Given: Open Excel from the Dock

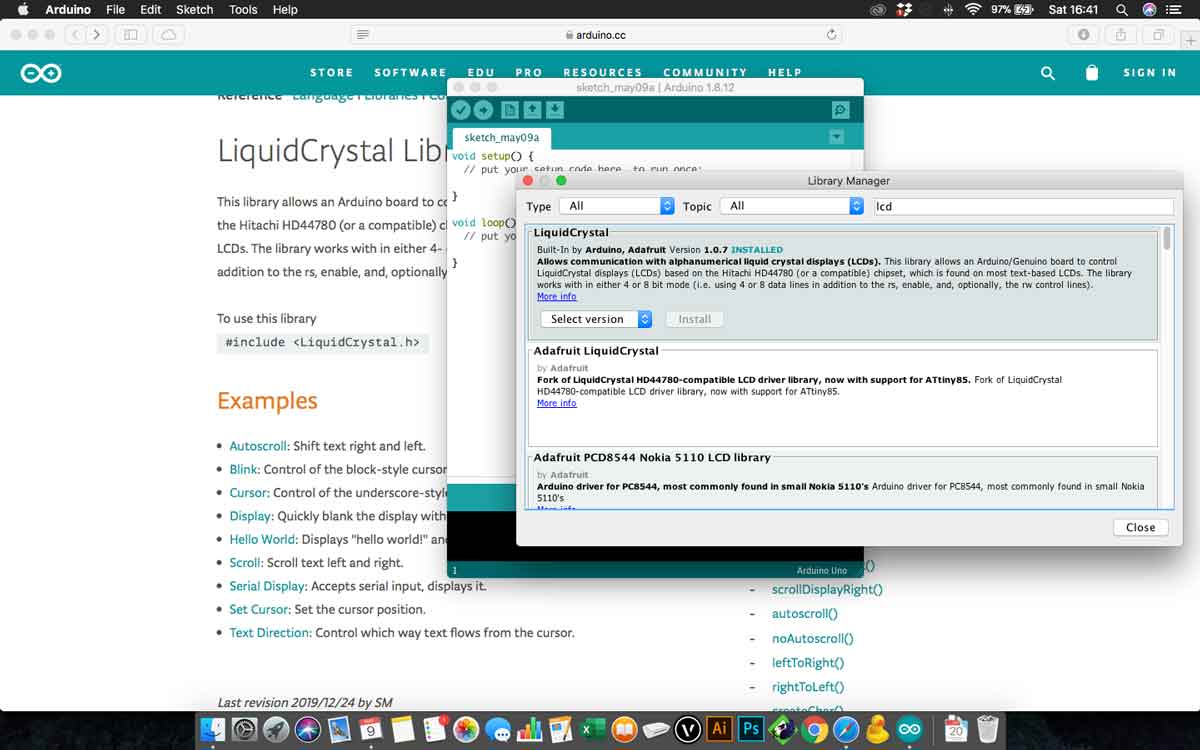Looking at the screenshot, I should pos(591,729).
